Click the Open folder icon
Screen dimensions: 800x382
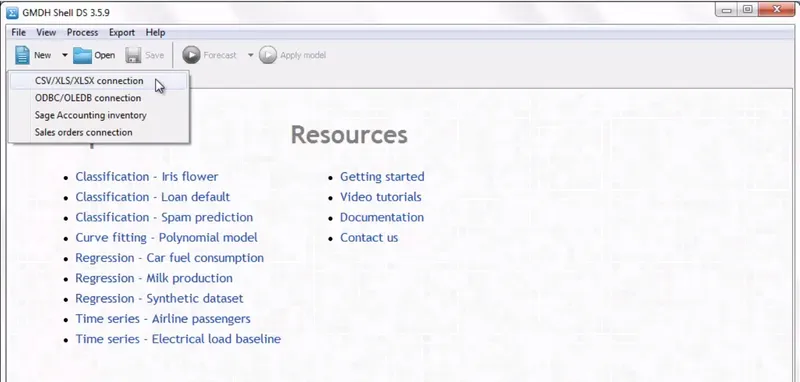coord(82,55)
